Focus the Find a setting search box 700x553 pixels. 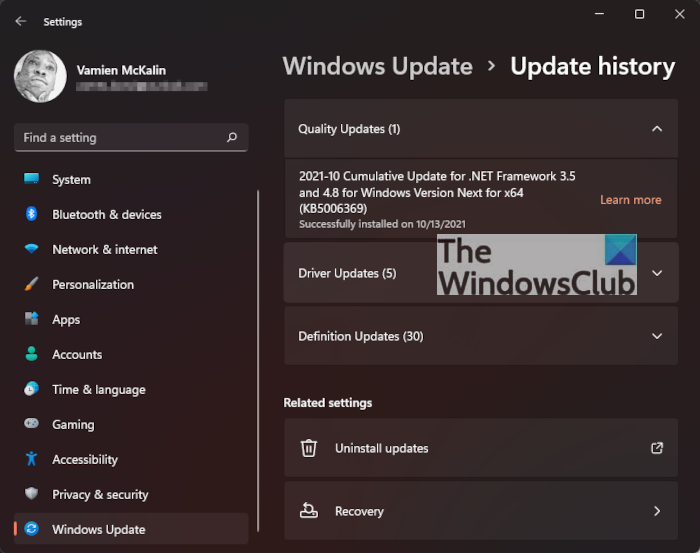131,137
